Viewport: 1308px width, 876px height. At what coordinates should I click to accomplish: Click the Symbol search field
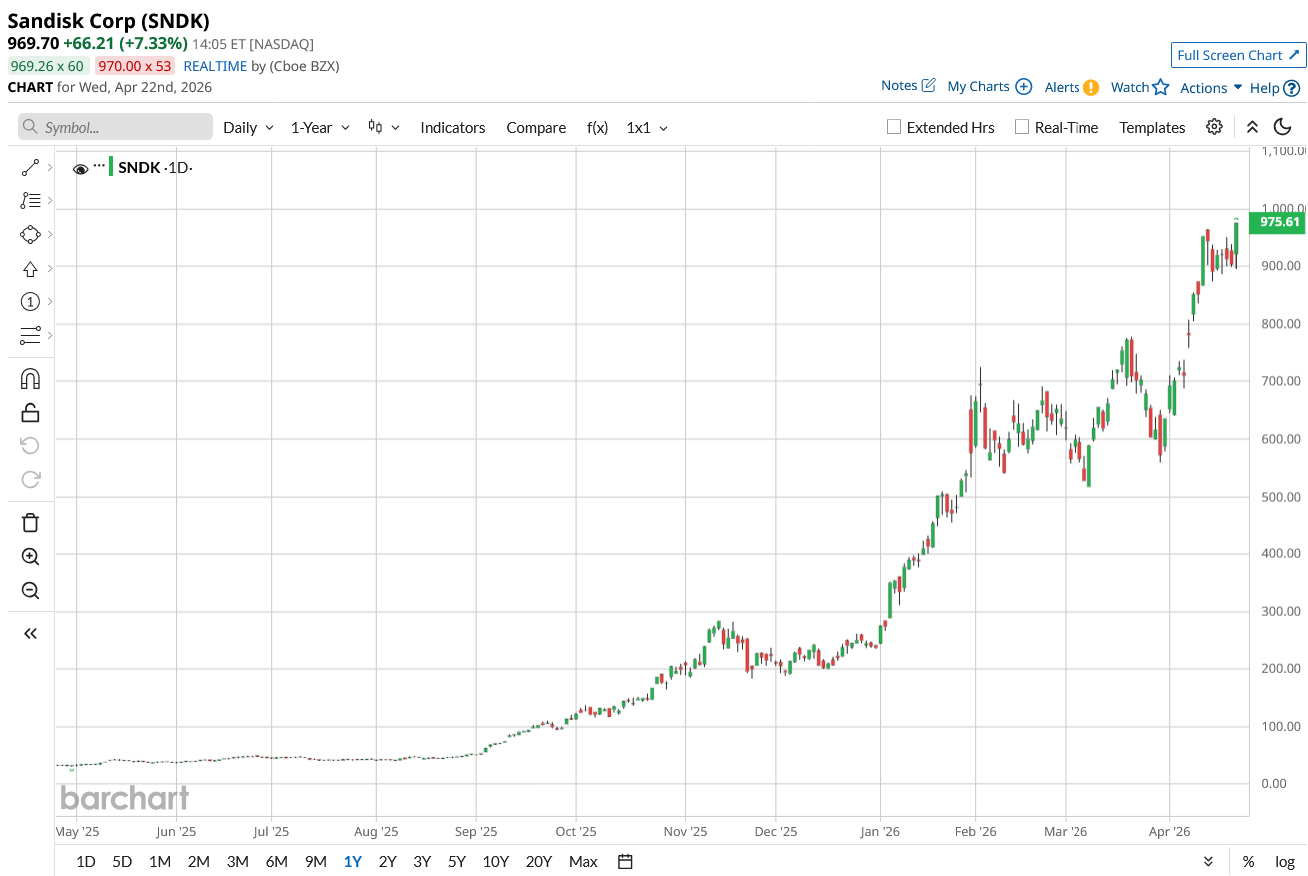(x=115, y=127)
